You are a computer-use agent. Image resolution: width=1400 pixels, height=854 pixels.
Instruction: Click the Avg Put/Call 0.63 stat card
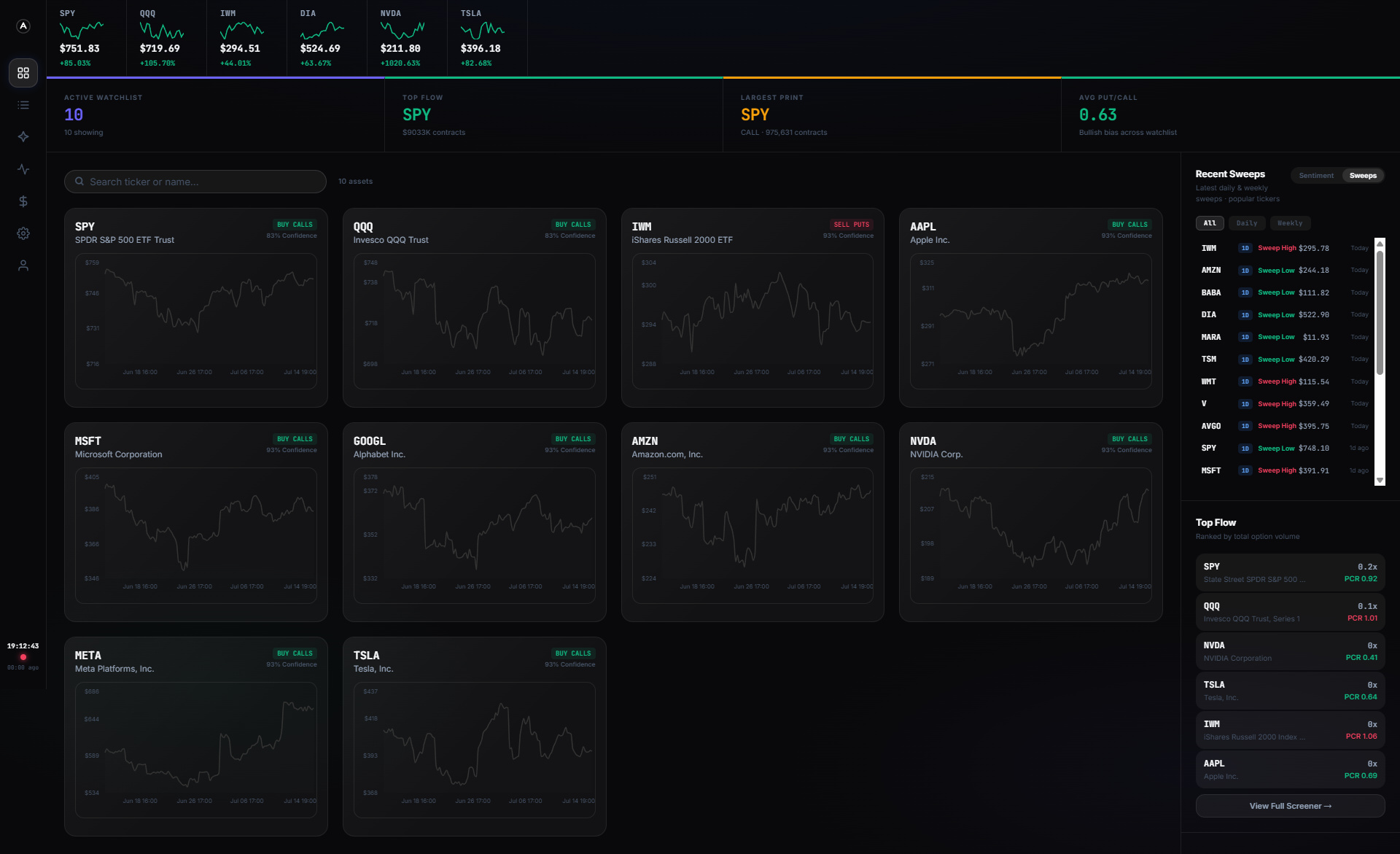pos(1231,114)
